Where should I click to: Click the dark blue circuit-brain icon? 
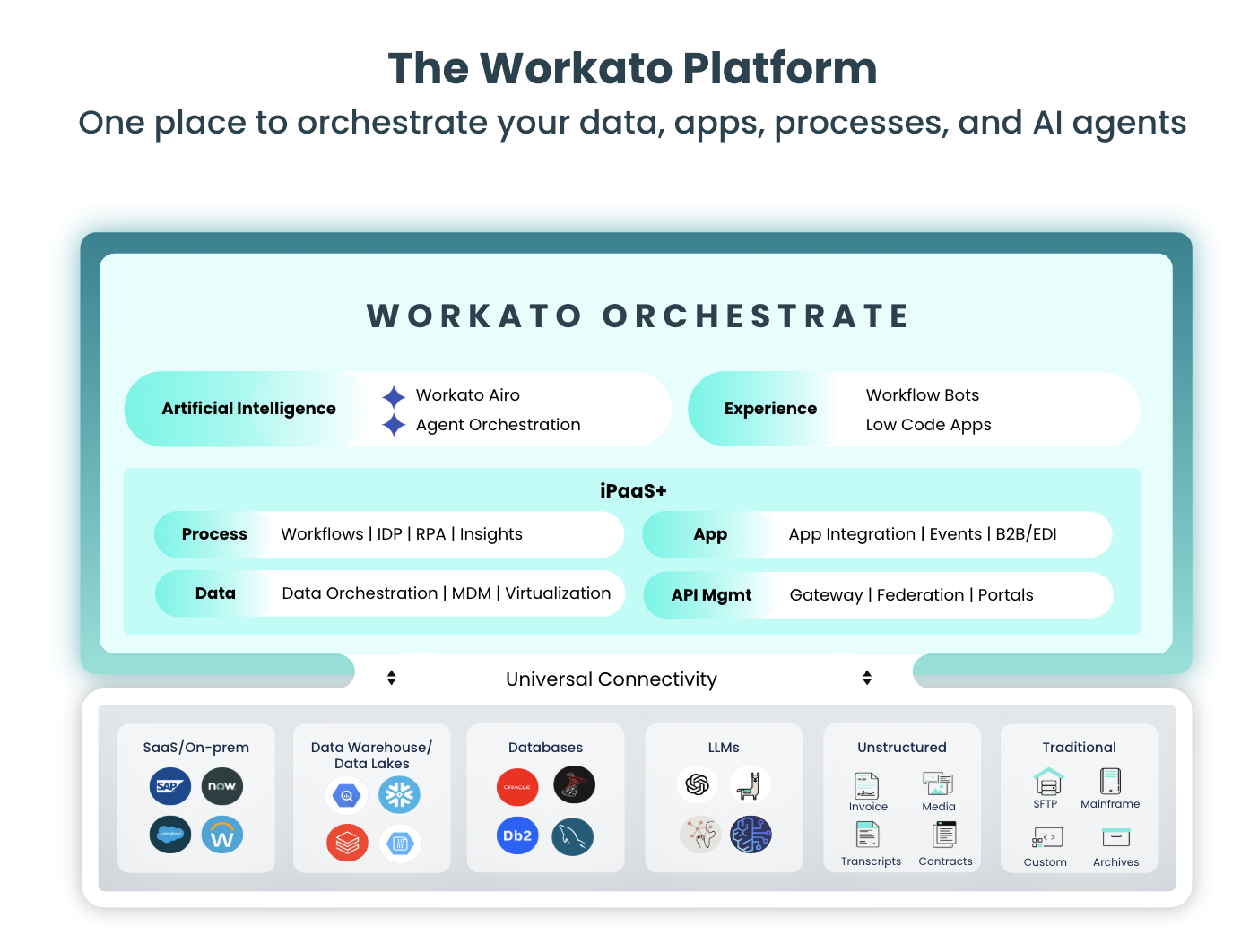click(x=751, y=835)
